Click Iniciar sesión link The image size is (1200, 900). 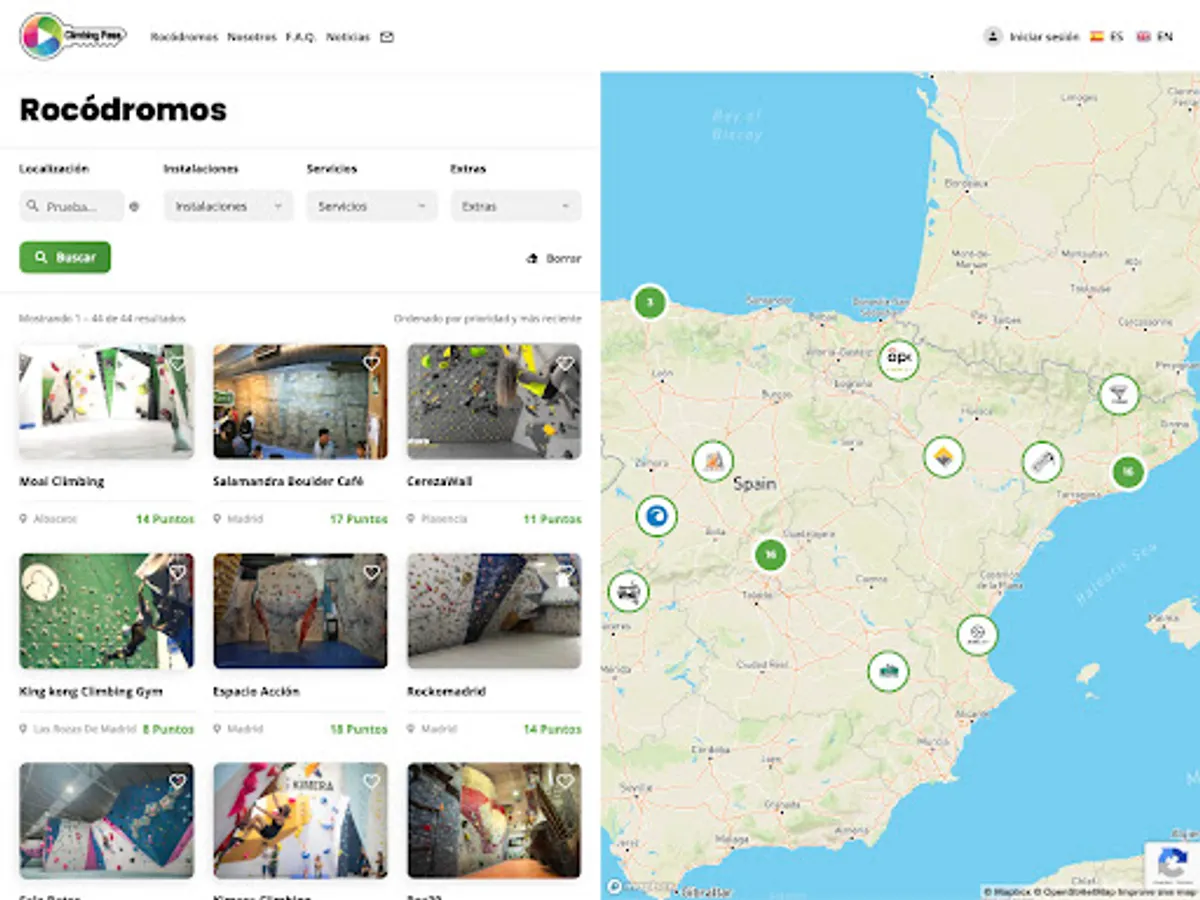click(1044, 37)
